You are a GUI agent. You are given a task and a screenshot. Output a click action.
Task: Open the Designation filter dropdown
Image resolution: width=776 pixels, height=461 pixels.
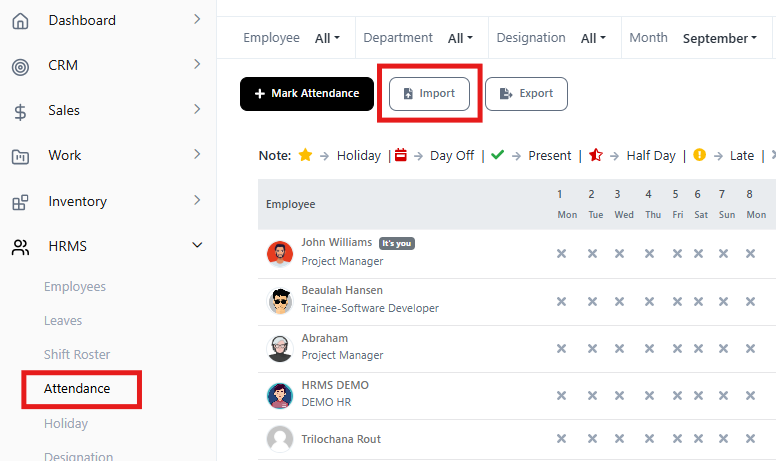pos(593,38)
